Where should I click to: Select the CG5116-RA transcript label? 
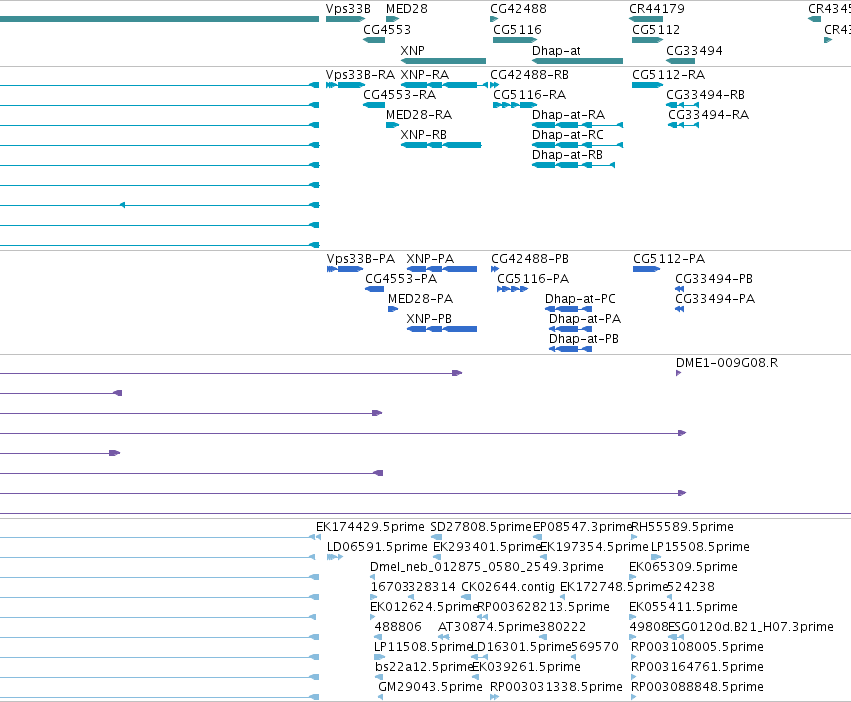pyautogui.click(x=529, y=94)
